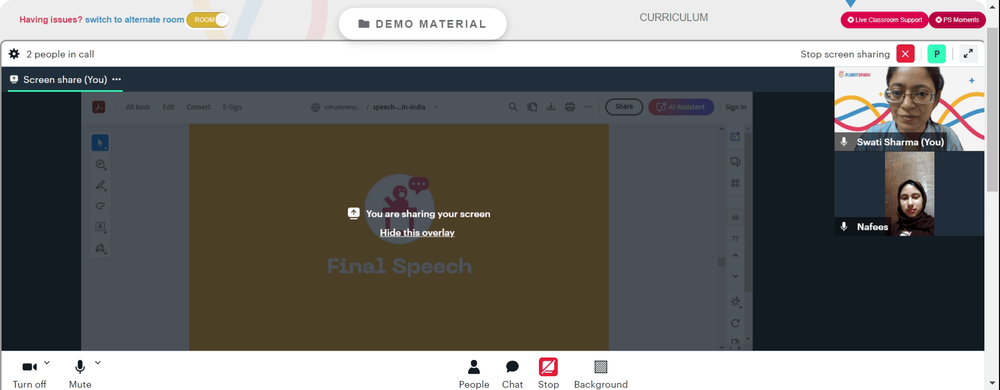
Task: Click Share button in PDF viewer
Action: pos(624,107)
